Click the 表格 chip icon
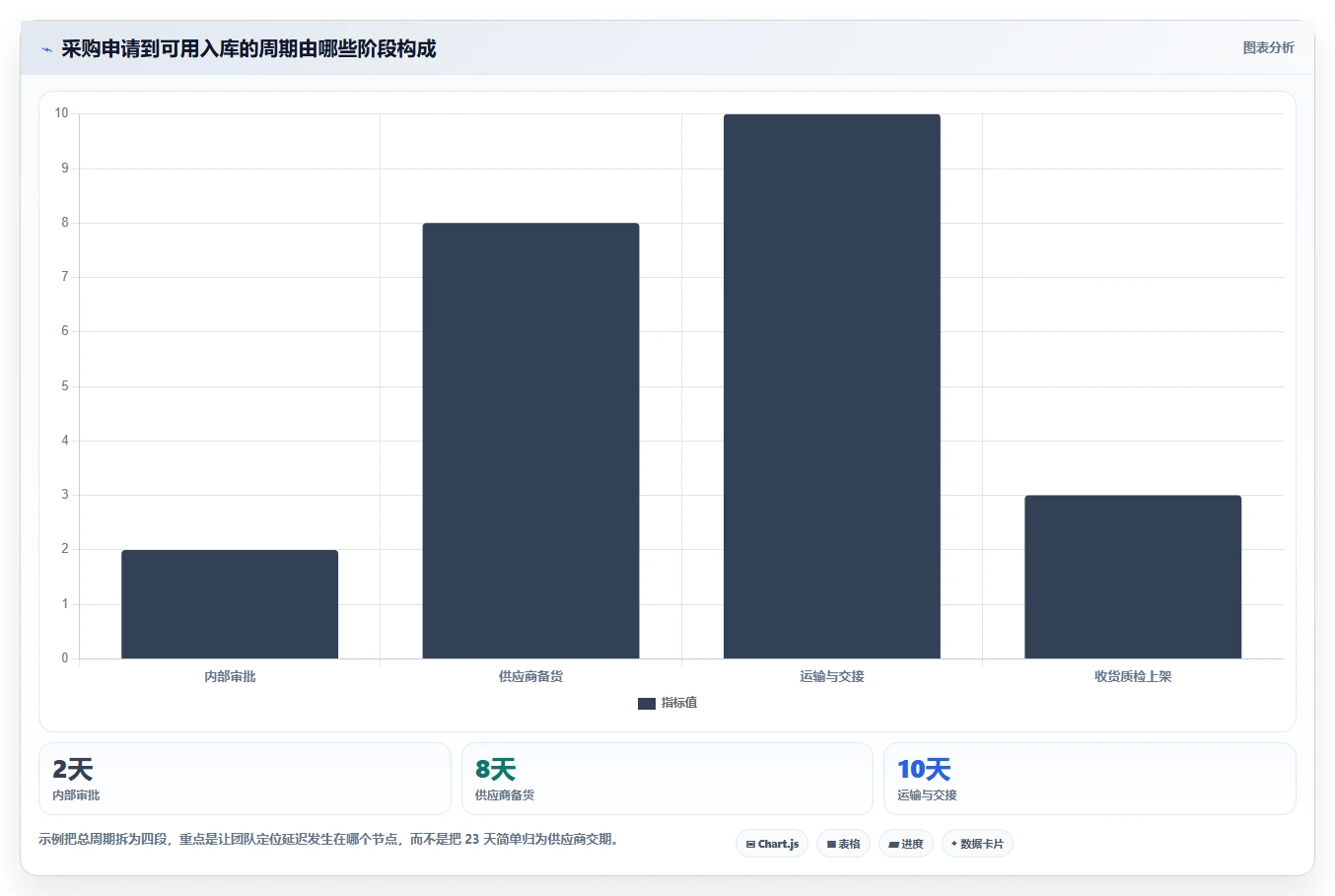This screenshot has width=1335, height=896. [x=831, y=844]
